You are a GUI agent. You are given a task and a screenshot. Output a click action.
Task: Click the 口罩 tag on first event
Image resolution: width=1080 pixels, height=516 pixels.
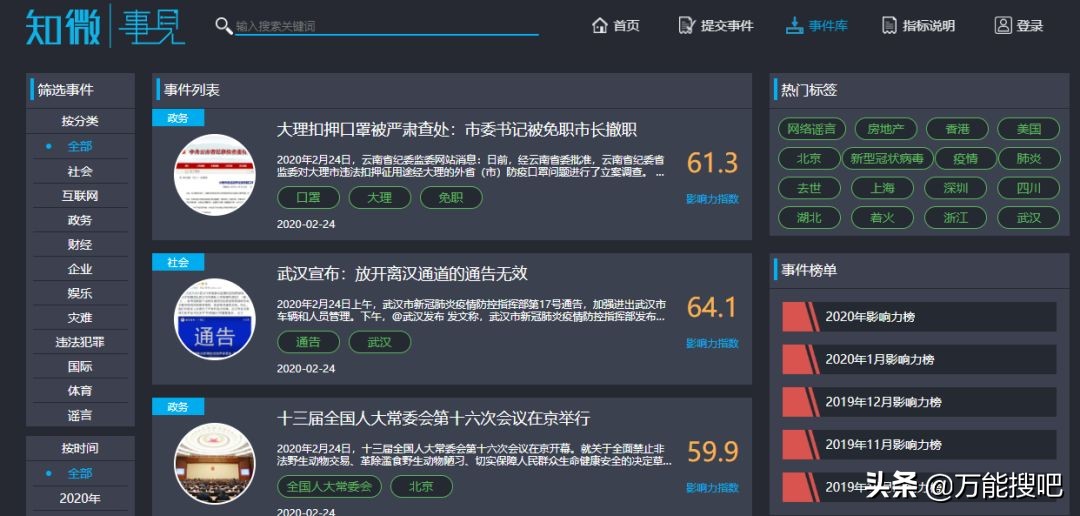309,198
